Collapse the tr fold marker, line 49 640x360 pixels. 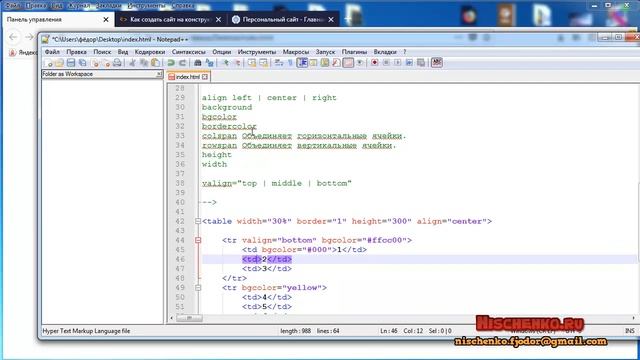coord(198,288)
